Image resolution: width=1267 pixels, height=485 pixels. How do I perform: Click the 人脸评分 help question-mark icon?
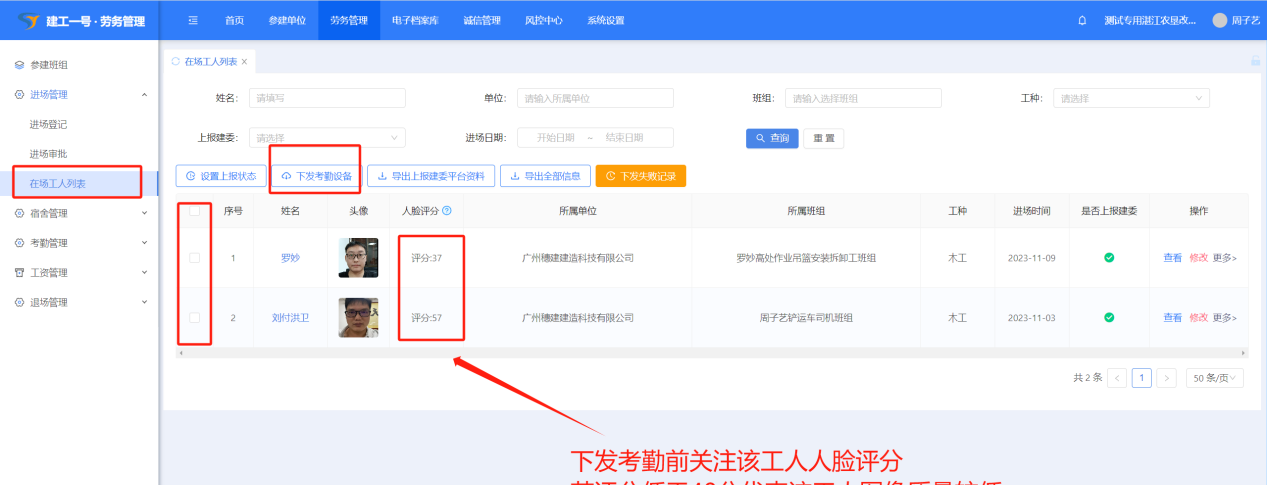(447, 211)
